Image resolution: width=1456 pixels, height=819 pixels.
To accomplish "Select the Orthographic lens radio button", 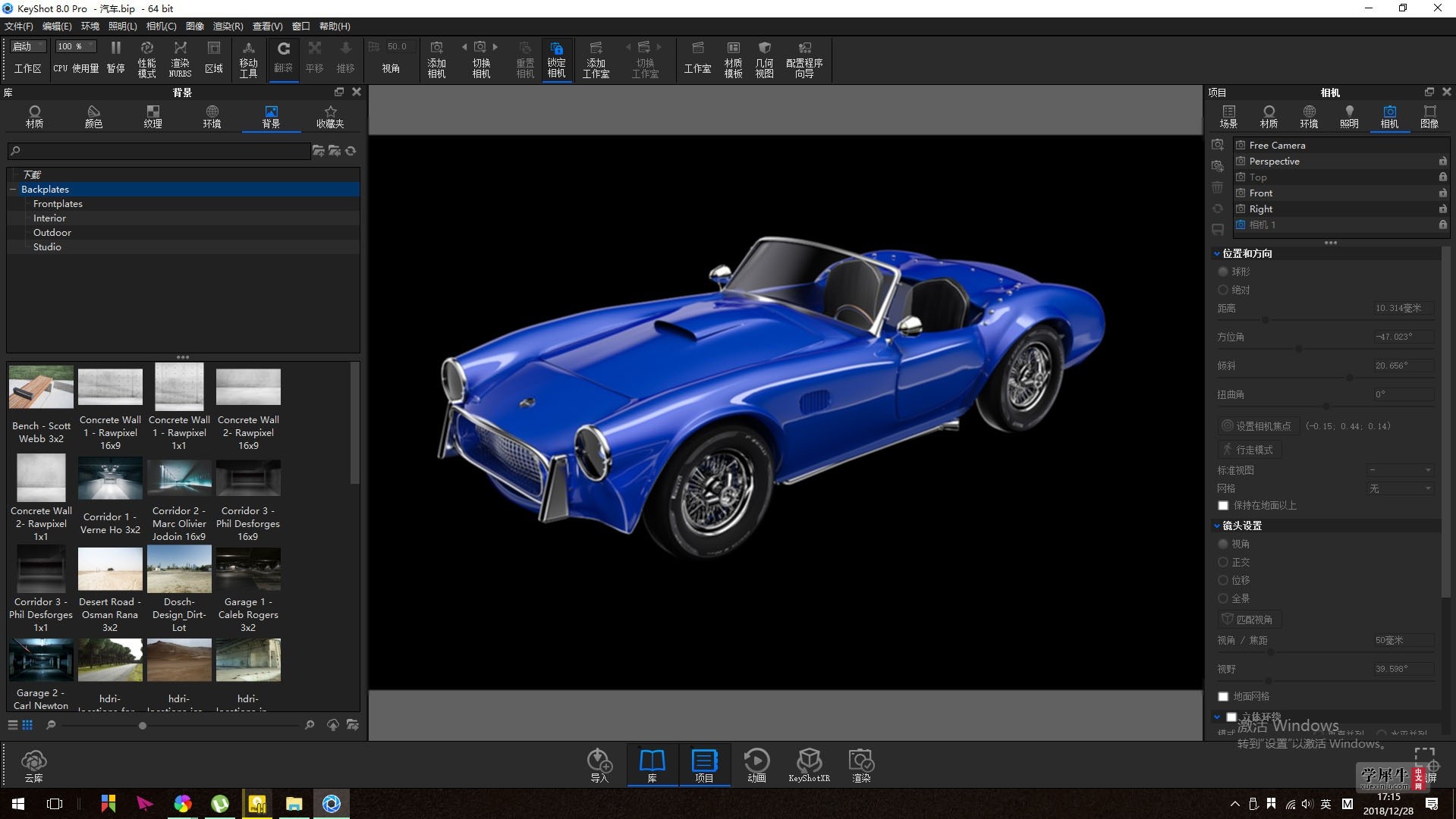I will (1223, 562).
